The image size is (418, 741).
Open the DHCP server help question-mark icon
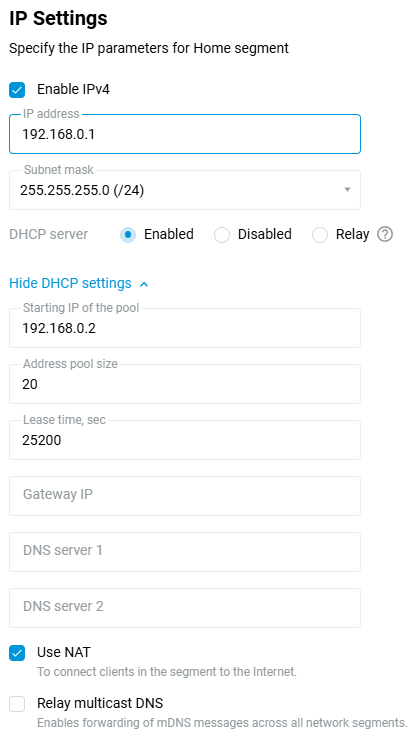[x=385, y=234]
